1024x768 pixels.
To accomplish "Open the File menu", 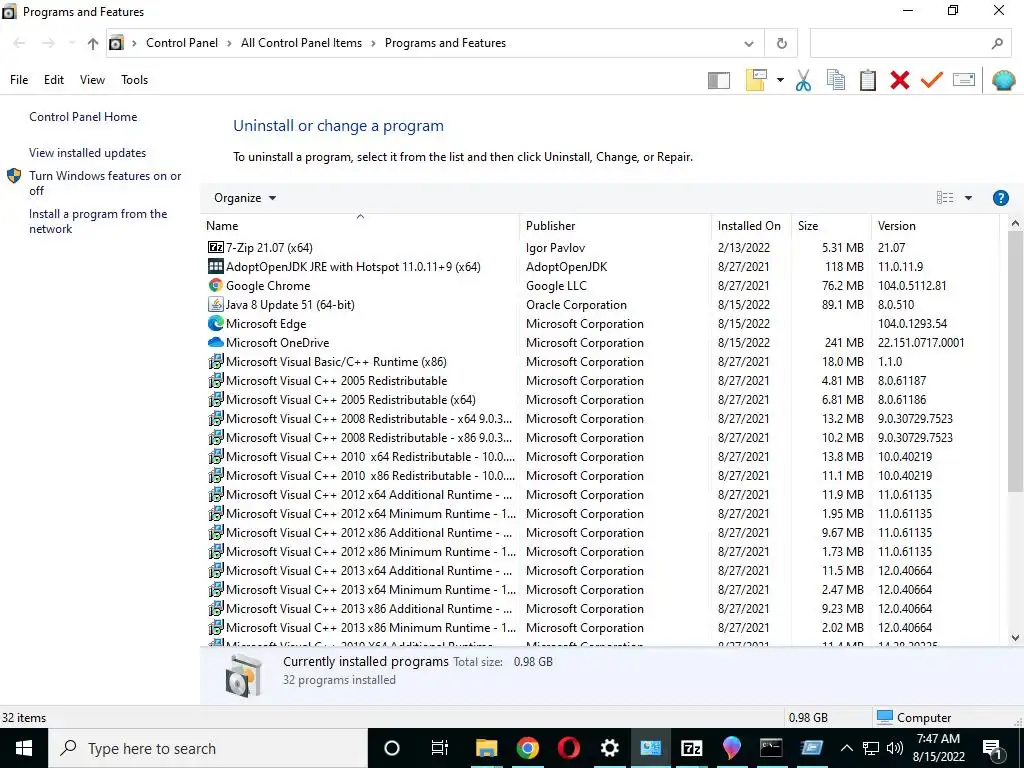I will tap(19, 80).
